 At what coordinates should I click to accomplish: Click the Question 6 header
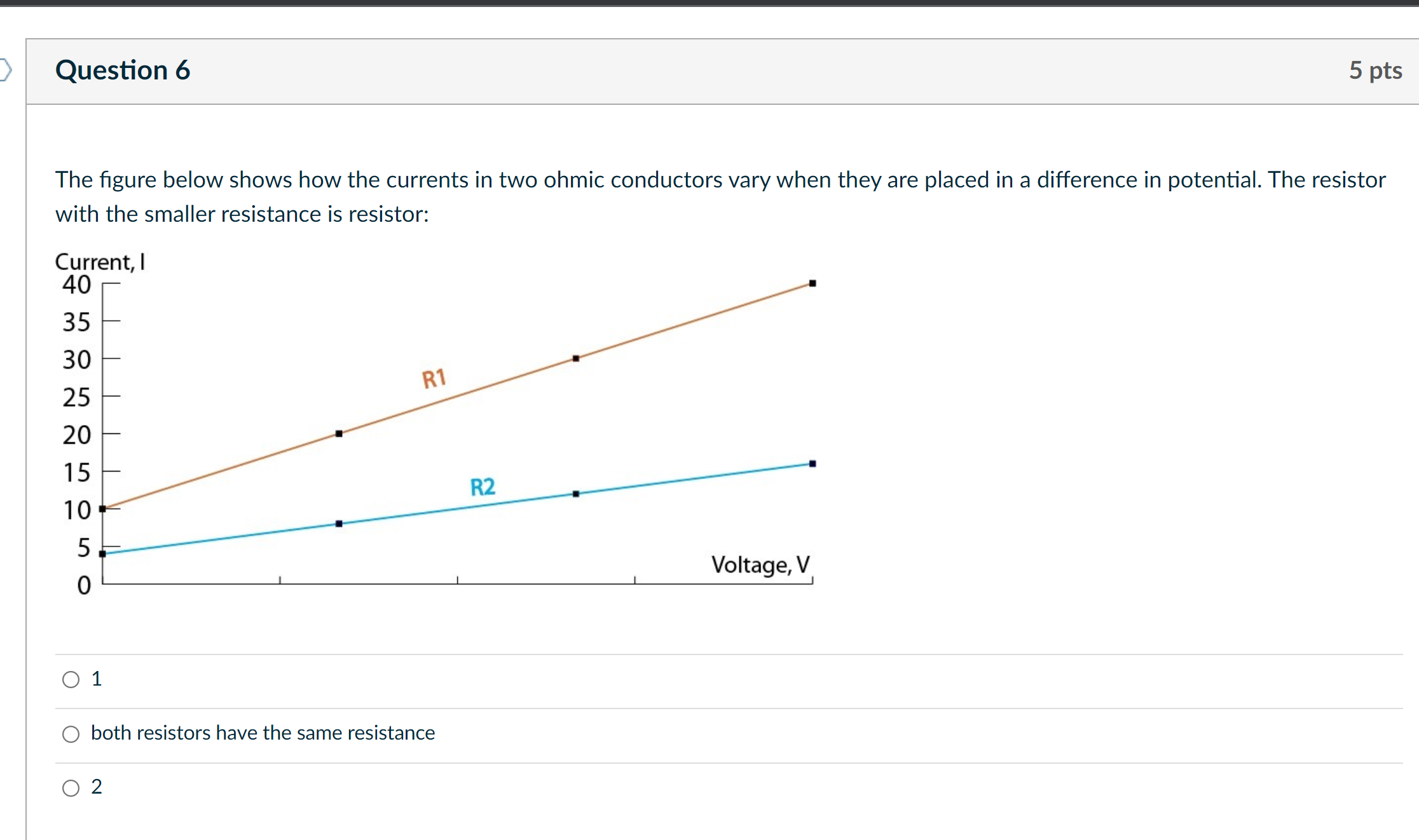tap(123, 71)
